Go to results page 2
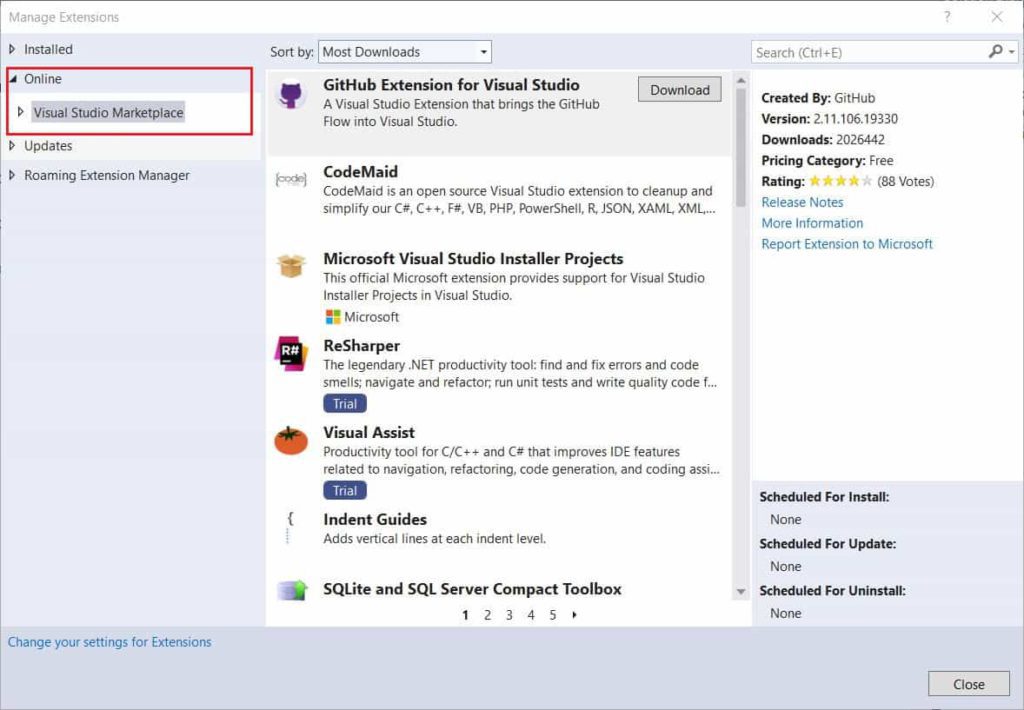The height and width of the screenshot is (710, 1024). [x=487, y=615]
